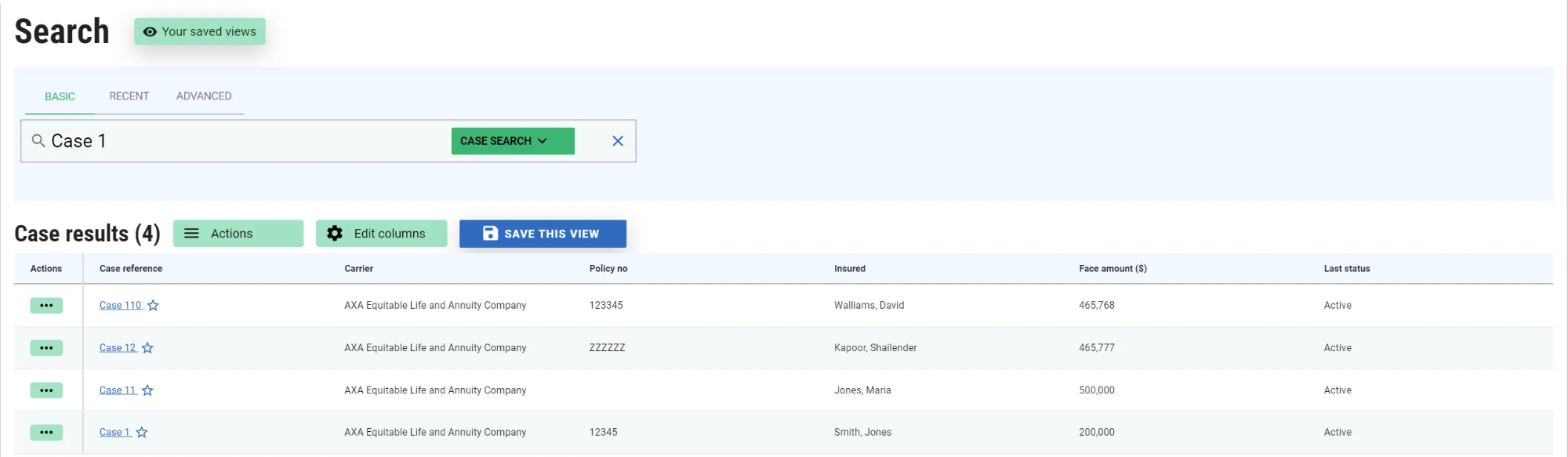Switch to the Recent tab

(x=129, y=96)
